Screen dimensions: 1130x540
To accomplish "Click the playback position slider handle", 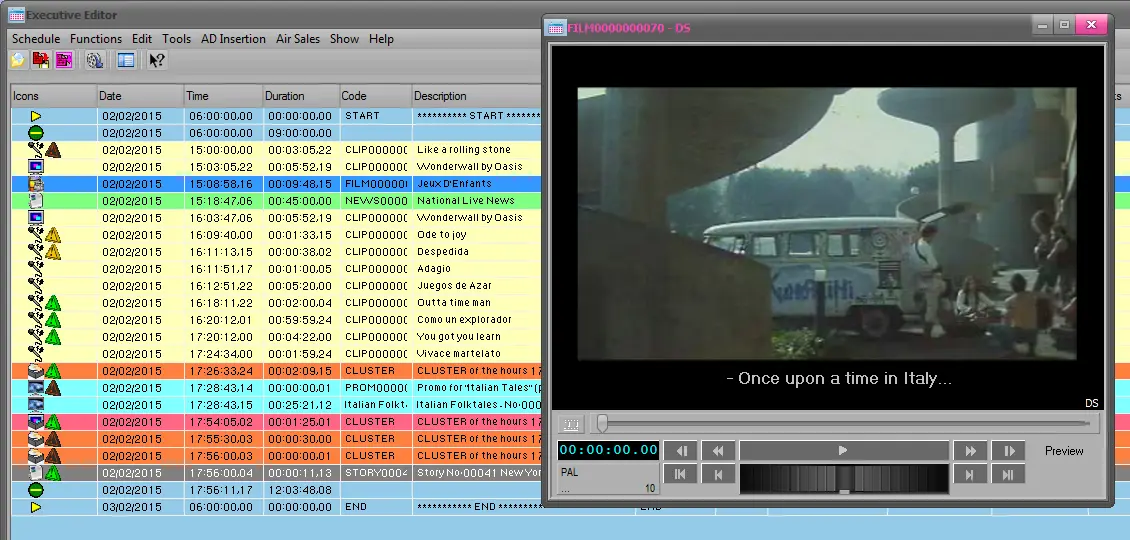I will tap(602, 424).
